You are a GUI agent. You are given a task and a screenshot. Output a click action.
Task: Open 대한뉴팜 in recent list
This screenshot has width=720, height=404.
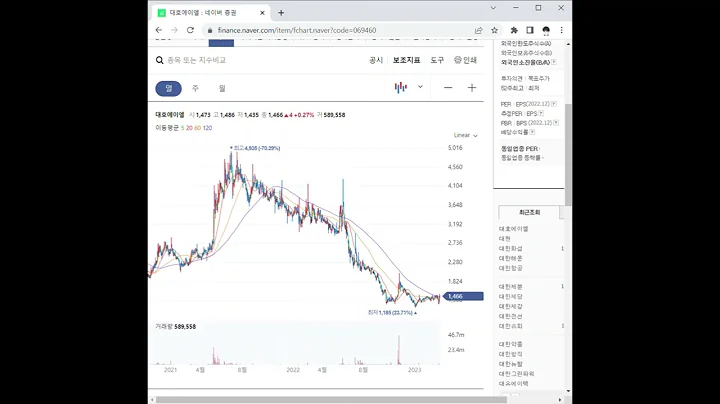(x=511, y=364)
